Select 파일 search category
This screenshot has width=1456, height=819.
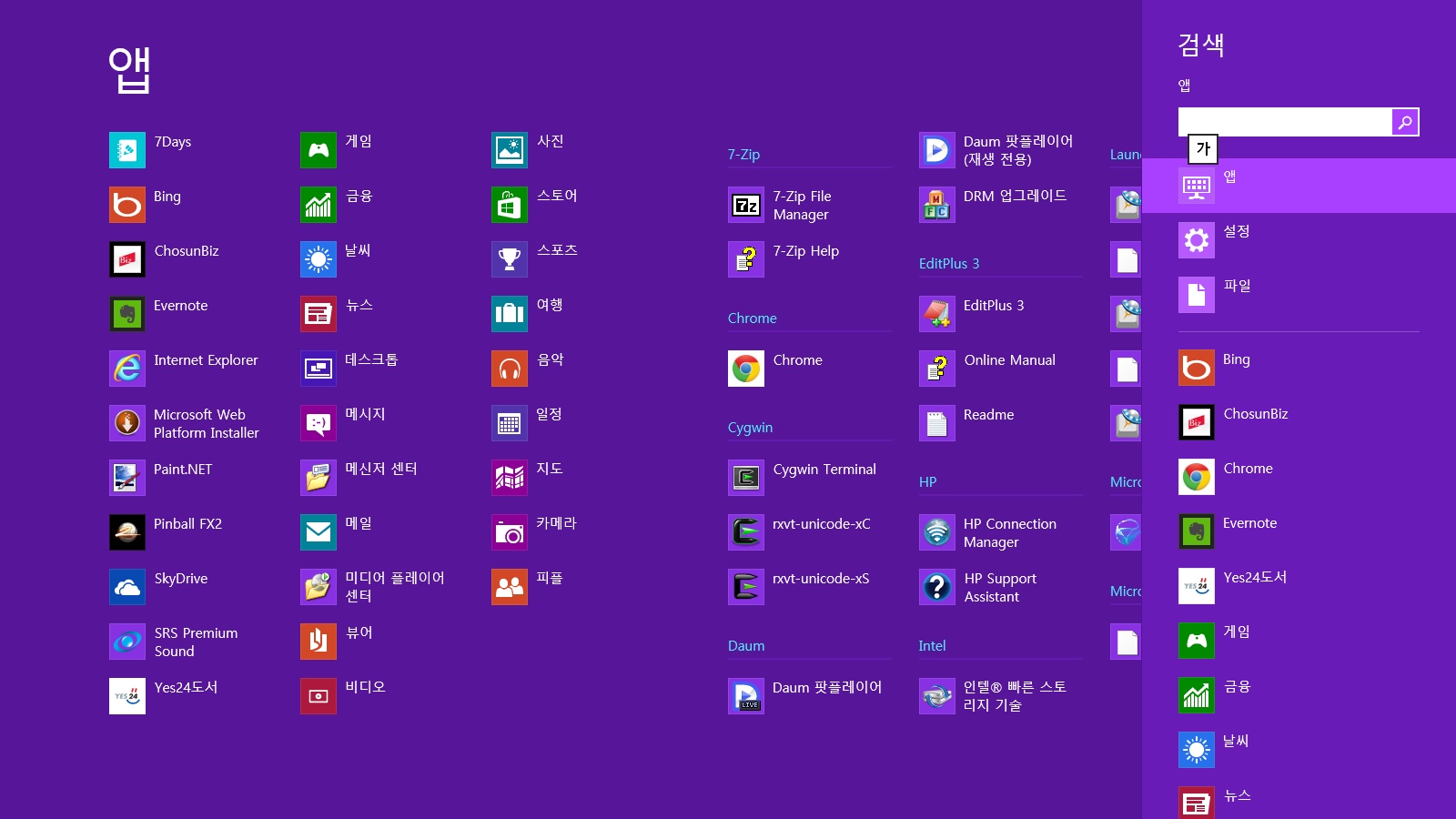[1299, 295]
